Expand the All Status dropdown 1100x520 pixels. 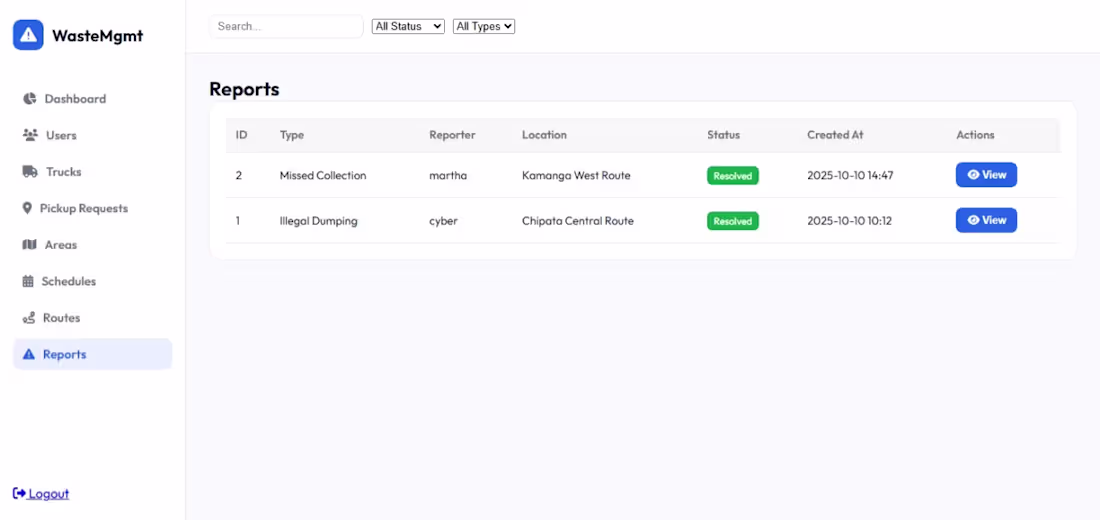coord(408,26)
